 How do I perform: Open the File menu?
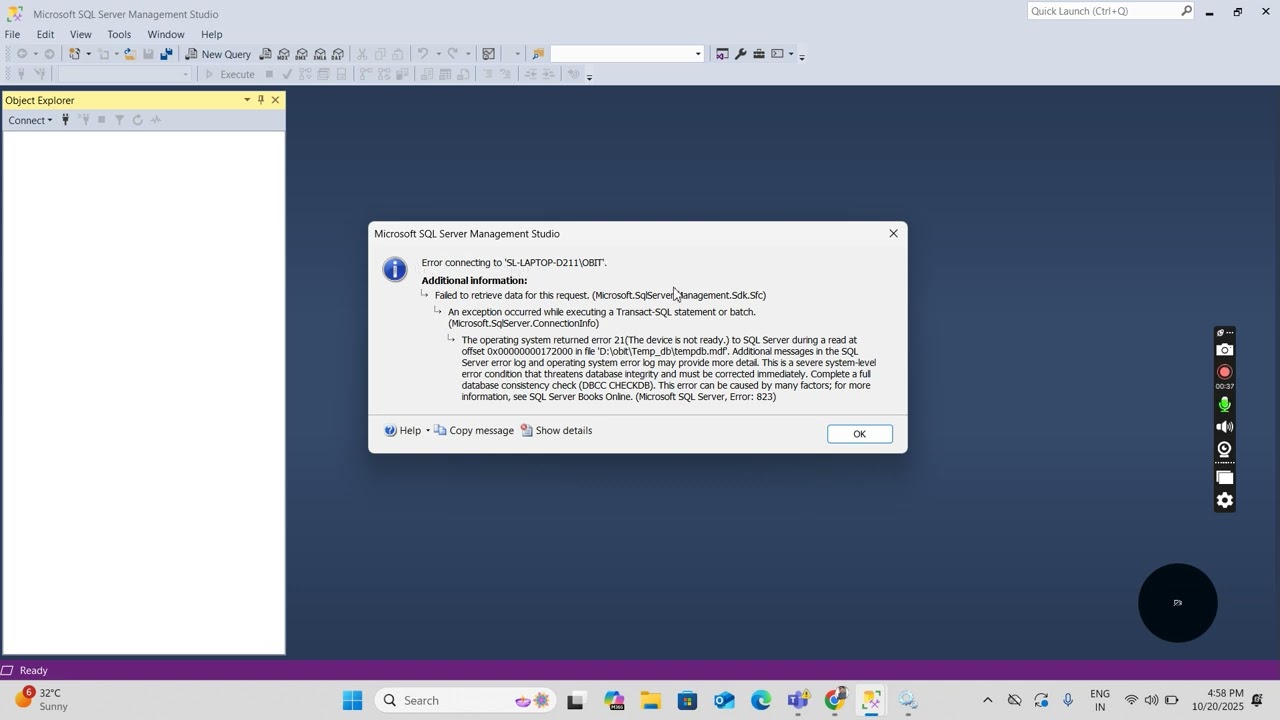[x=12, y=34]
